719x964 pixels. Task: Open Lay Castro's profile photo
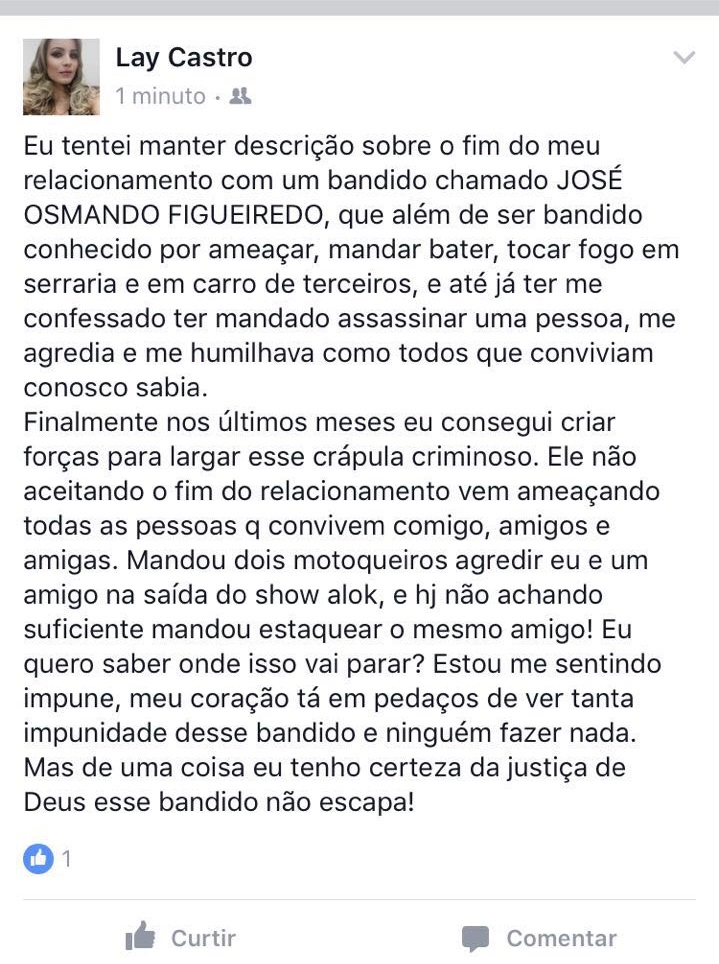point(61,77)
